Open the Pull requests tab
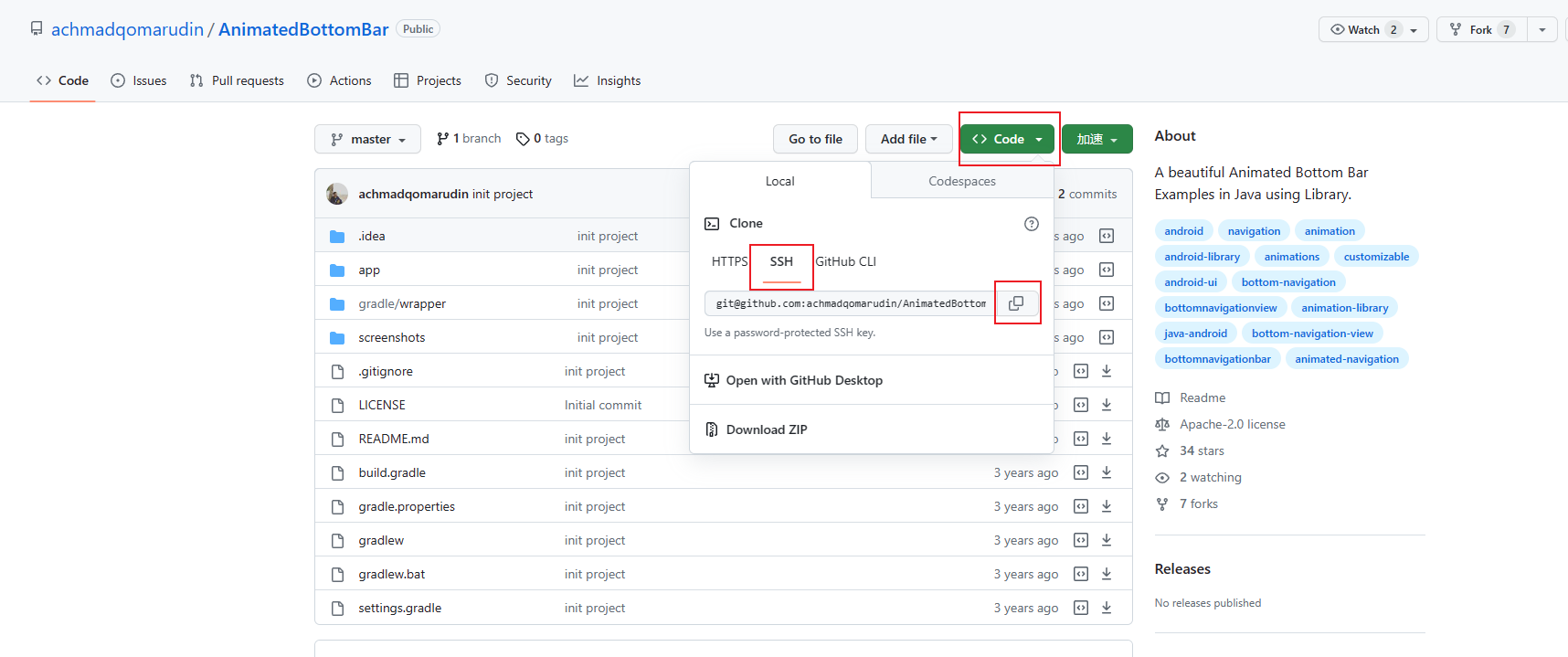 [237, 80]
